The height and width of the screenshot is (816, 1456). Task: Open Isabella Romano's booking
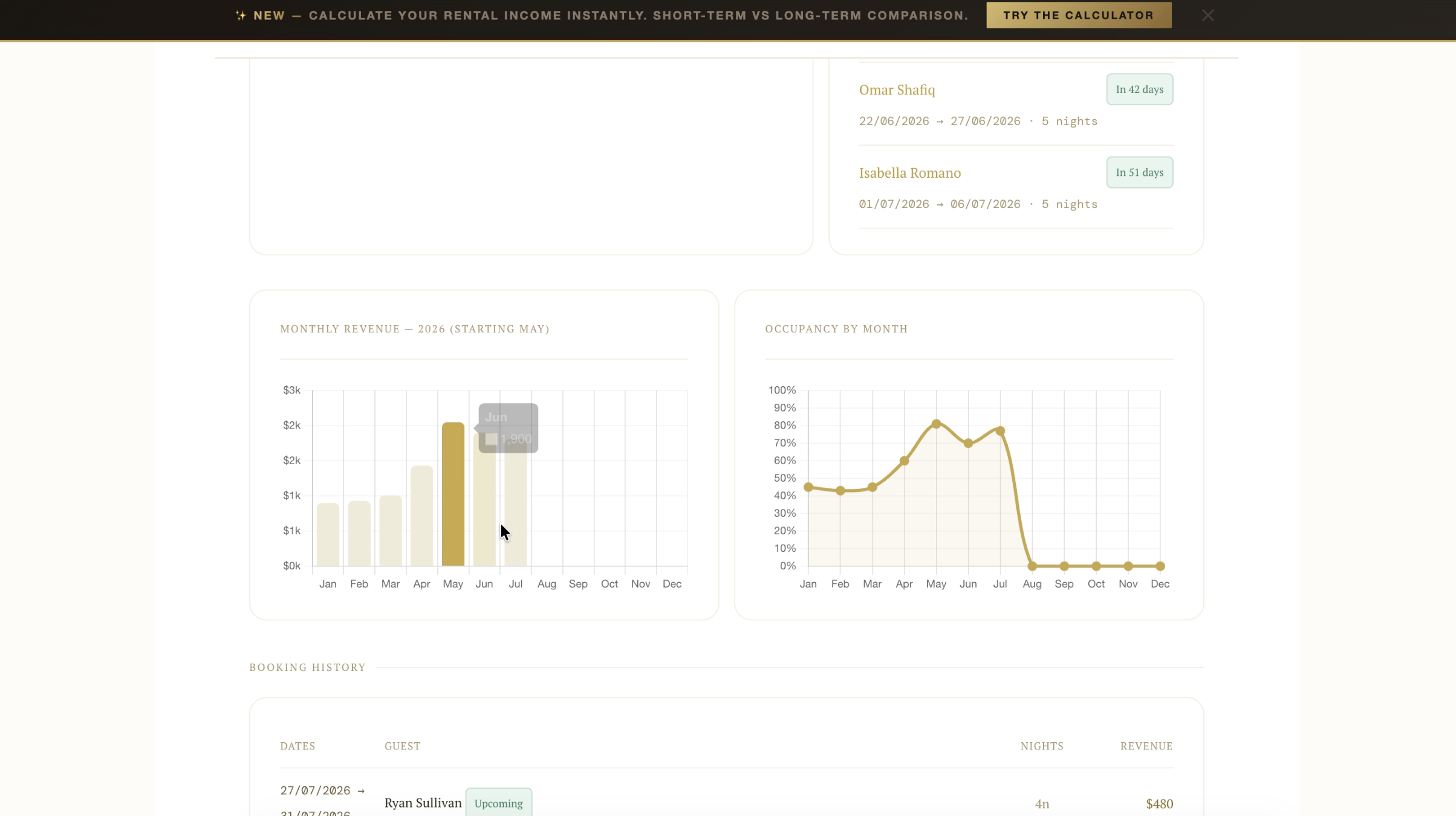tap(909, 173)
